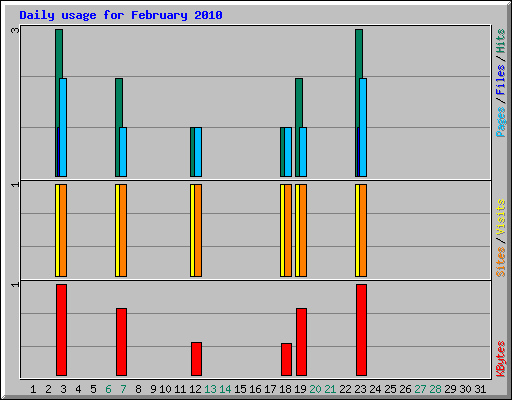This screenshot has width=512, height=400.
Task: Click the orange Sites bar for day 23
Action: 363,230
